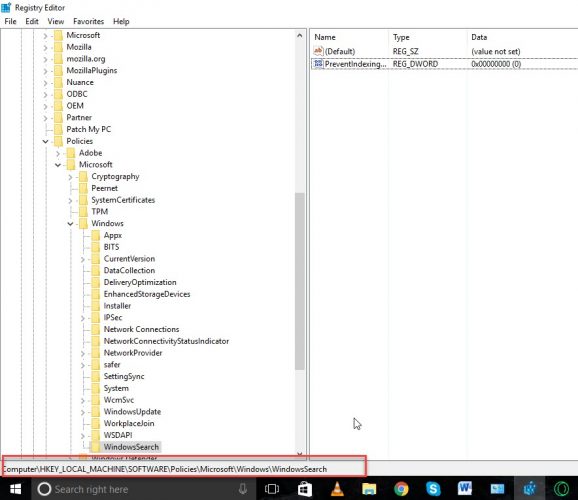The image size is (578, 500).
Task: Select the NetworkConnectivityStatusIndicator key
Action: [166, 341]
